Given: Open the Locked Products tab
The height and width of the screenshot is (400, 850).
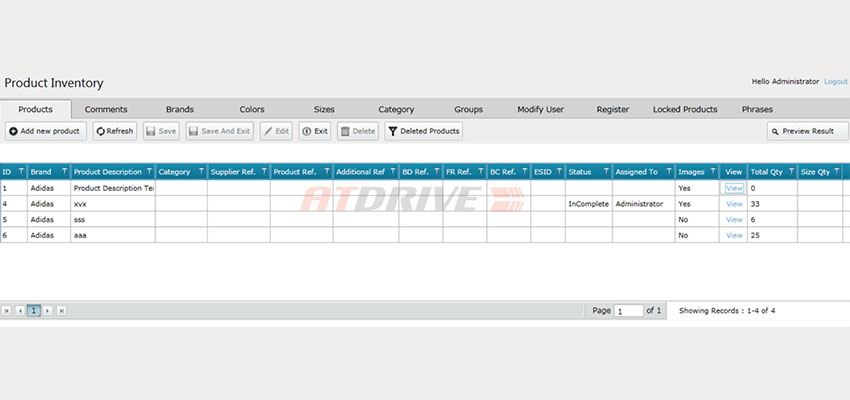Looking at the screenshot, I should [x=685, y=109].
